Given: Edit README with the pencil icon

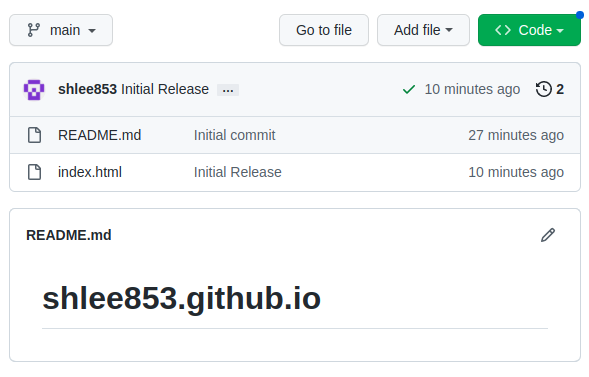Looking at the screenshot, I should 548,235.
